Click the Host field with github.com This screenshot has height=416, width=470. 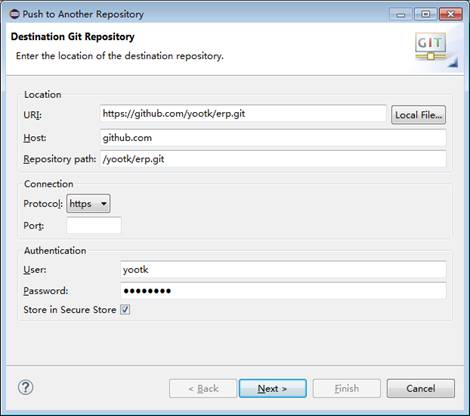tap(273, 138)
